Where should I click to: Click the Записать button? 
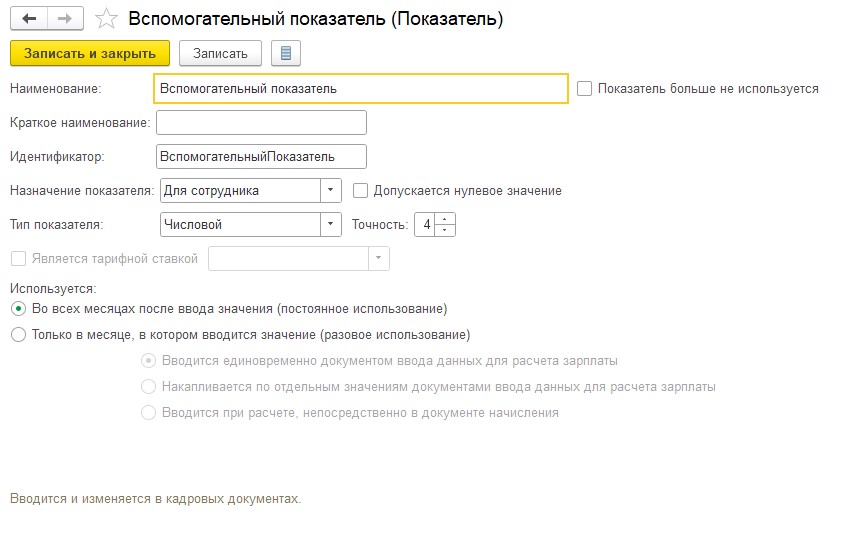220,53
